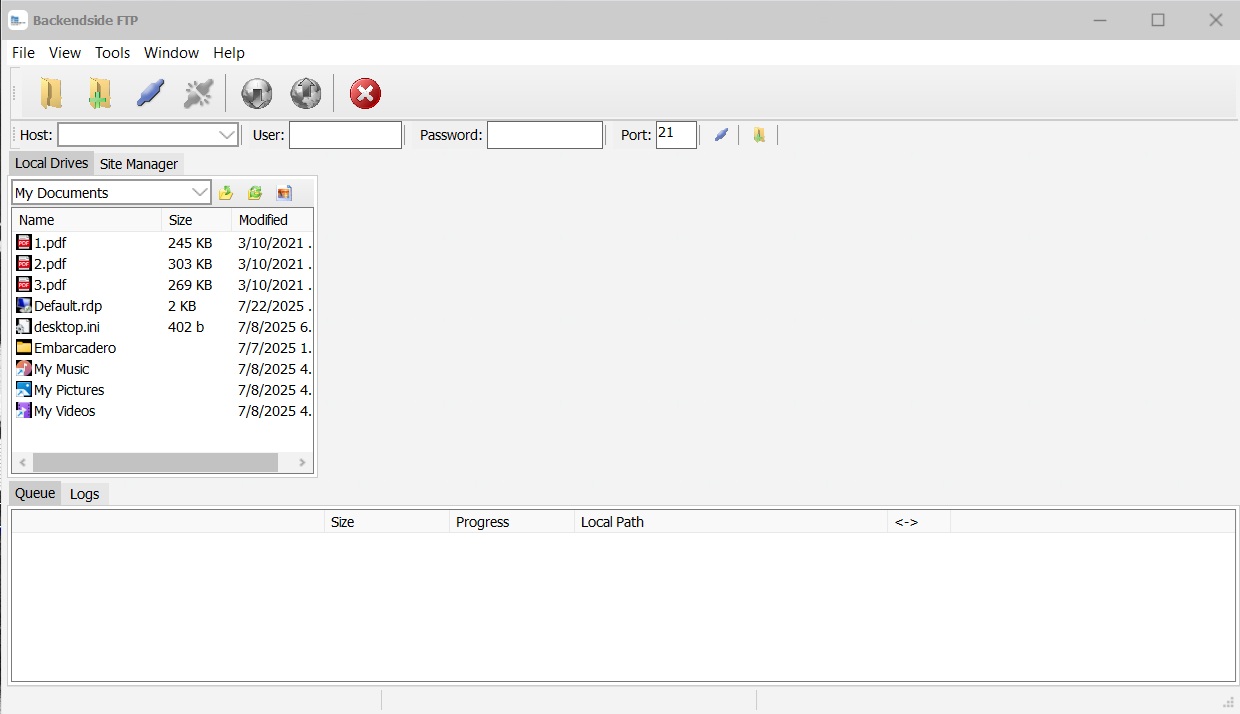Click the Password input field

(545, 134)
